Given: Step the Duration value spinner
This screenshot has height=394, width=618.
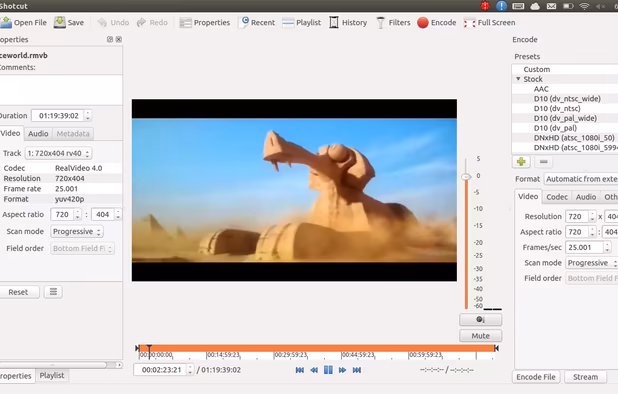Looking at the screenshot, I should (87, 115).
